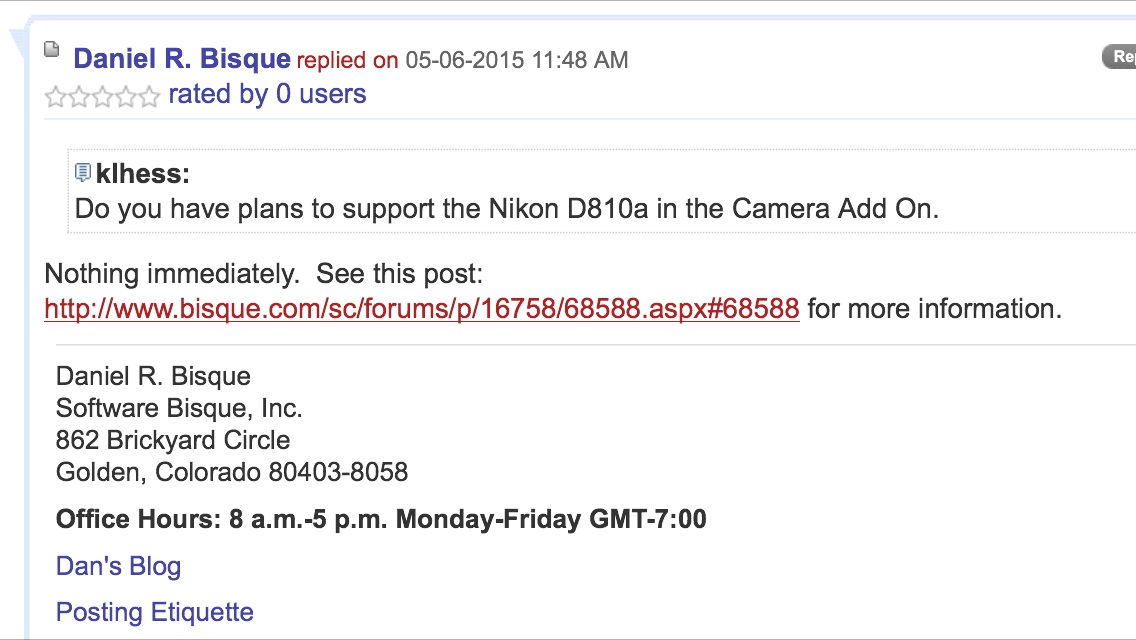Click the quoted Nikon D810a question text
1136x640 pixels.
(506, 210)
